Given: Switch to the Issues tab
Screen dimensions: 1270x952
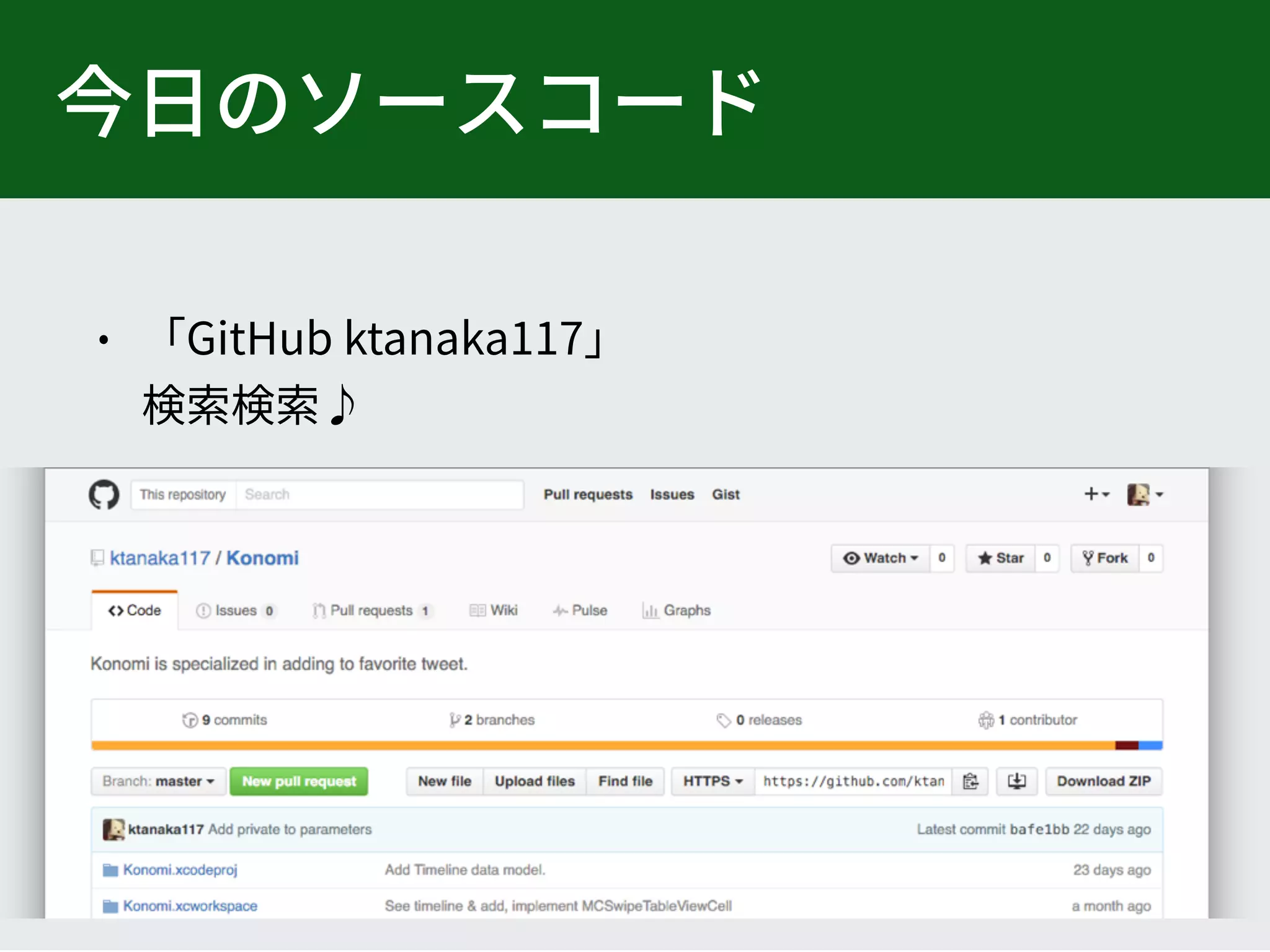Looking at the screenshot, I should [x=236, y=611].
